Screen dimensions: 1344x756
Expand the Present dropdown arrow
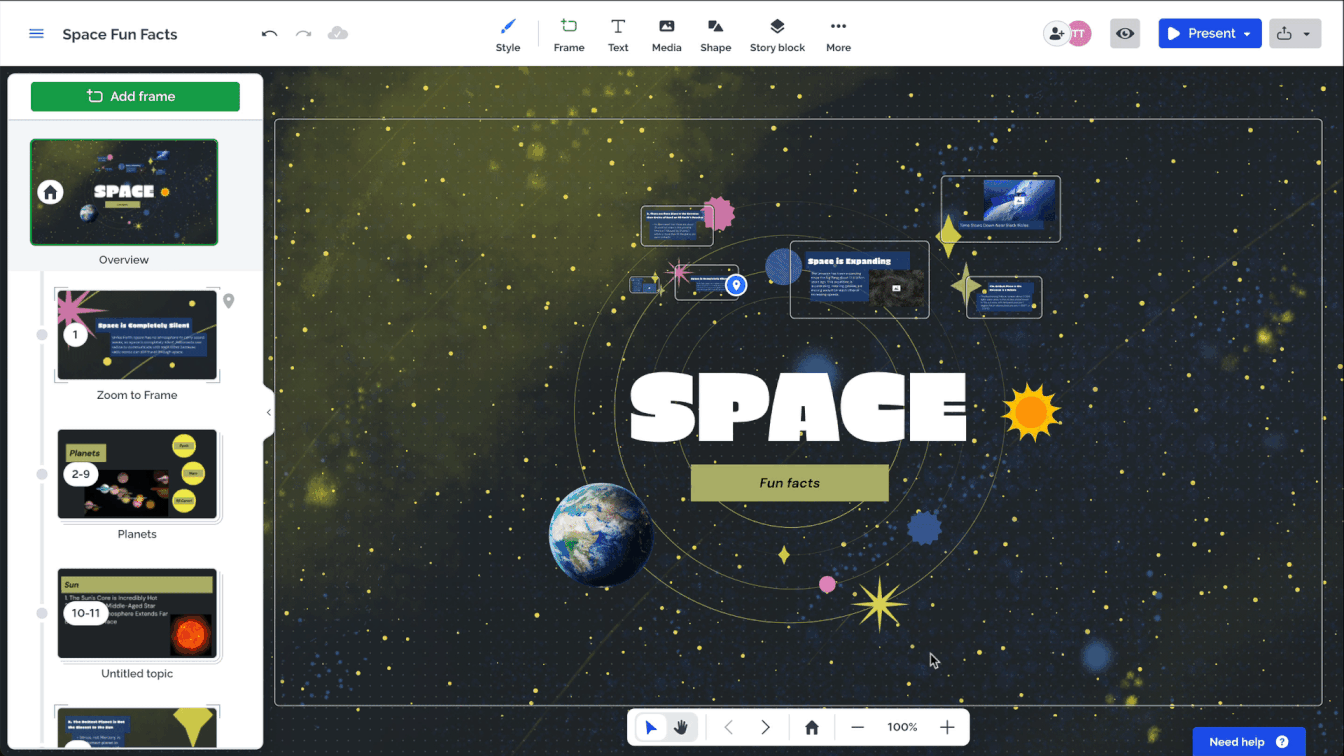coord(1247,34)
